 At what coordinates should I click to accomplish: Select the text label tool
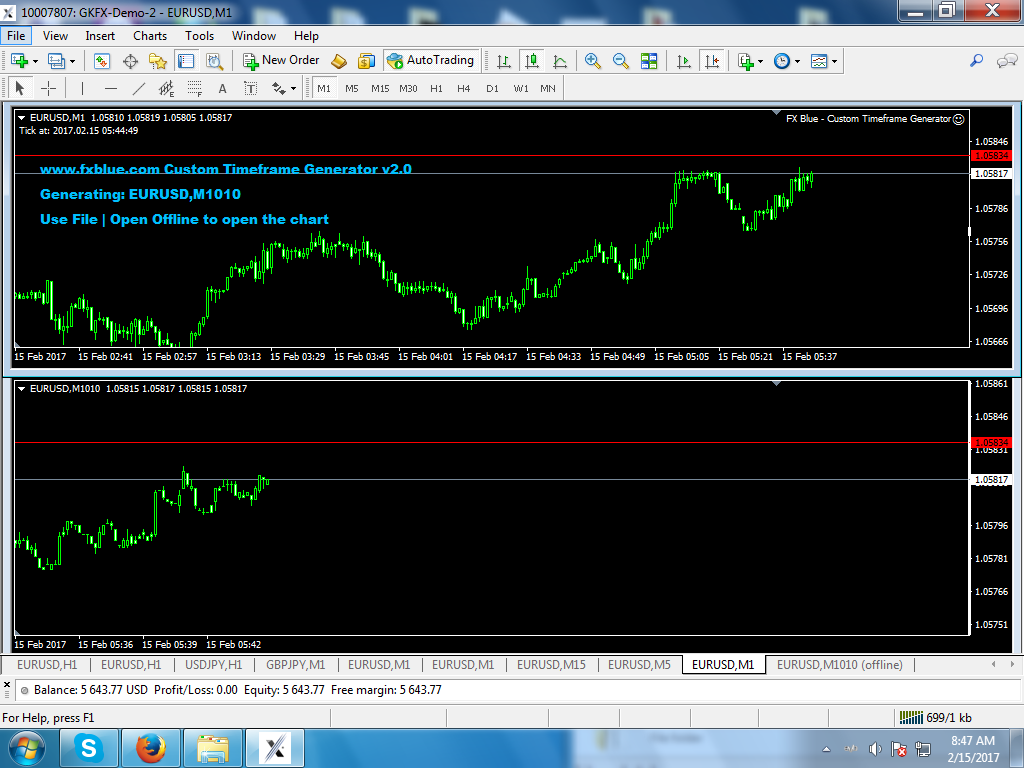[251, 88]
